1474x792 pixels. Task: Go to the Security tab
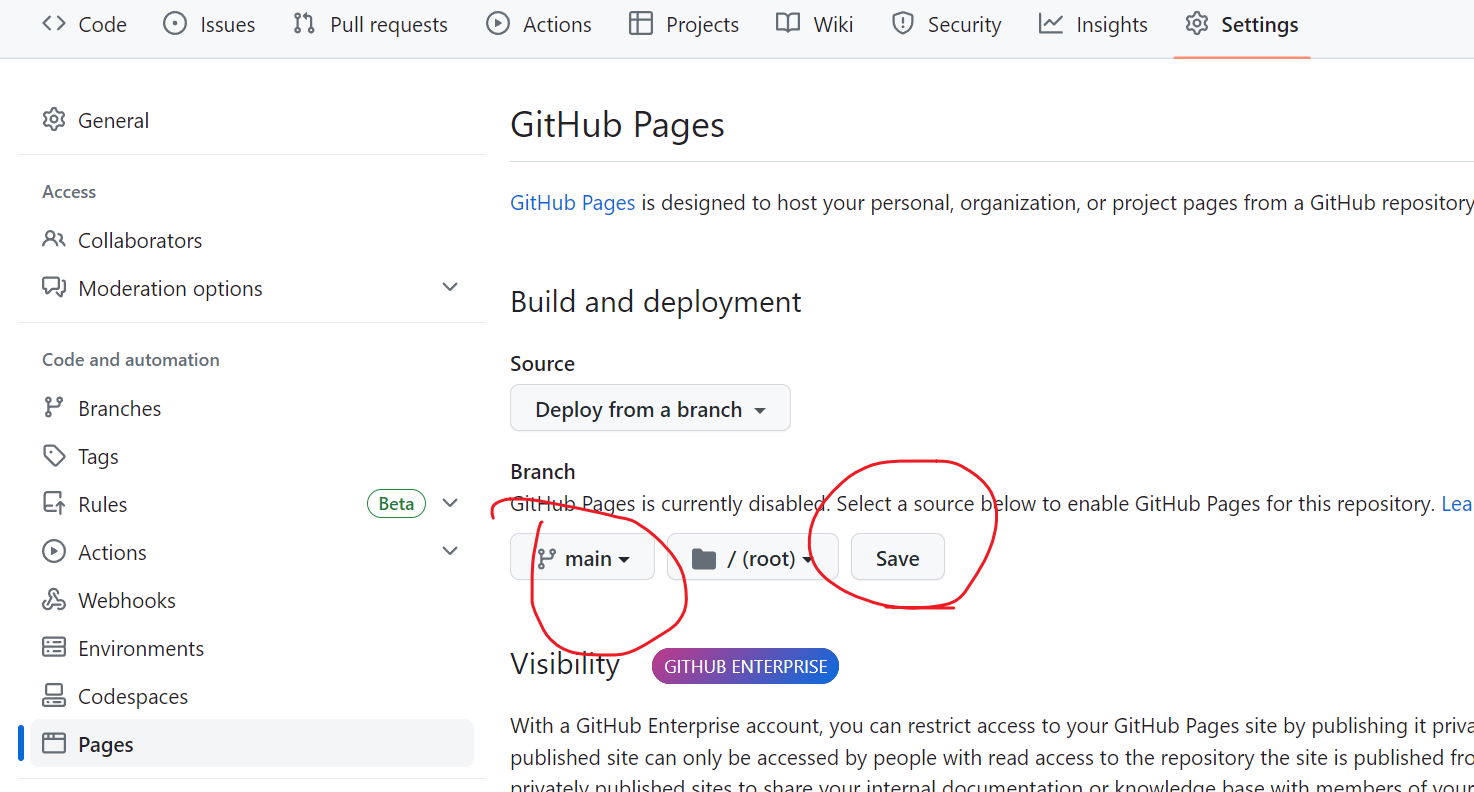(946, 24)
